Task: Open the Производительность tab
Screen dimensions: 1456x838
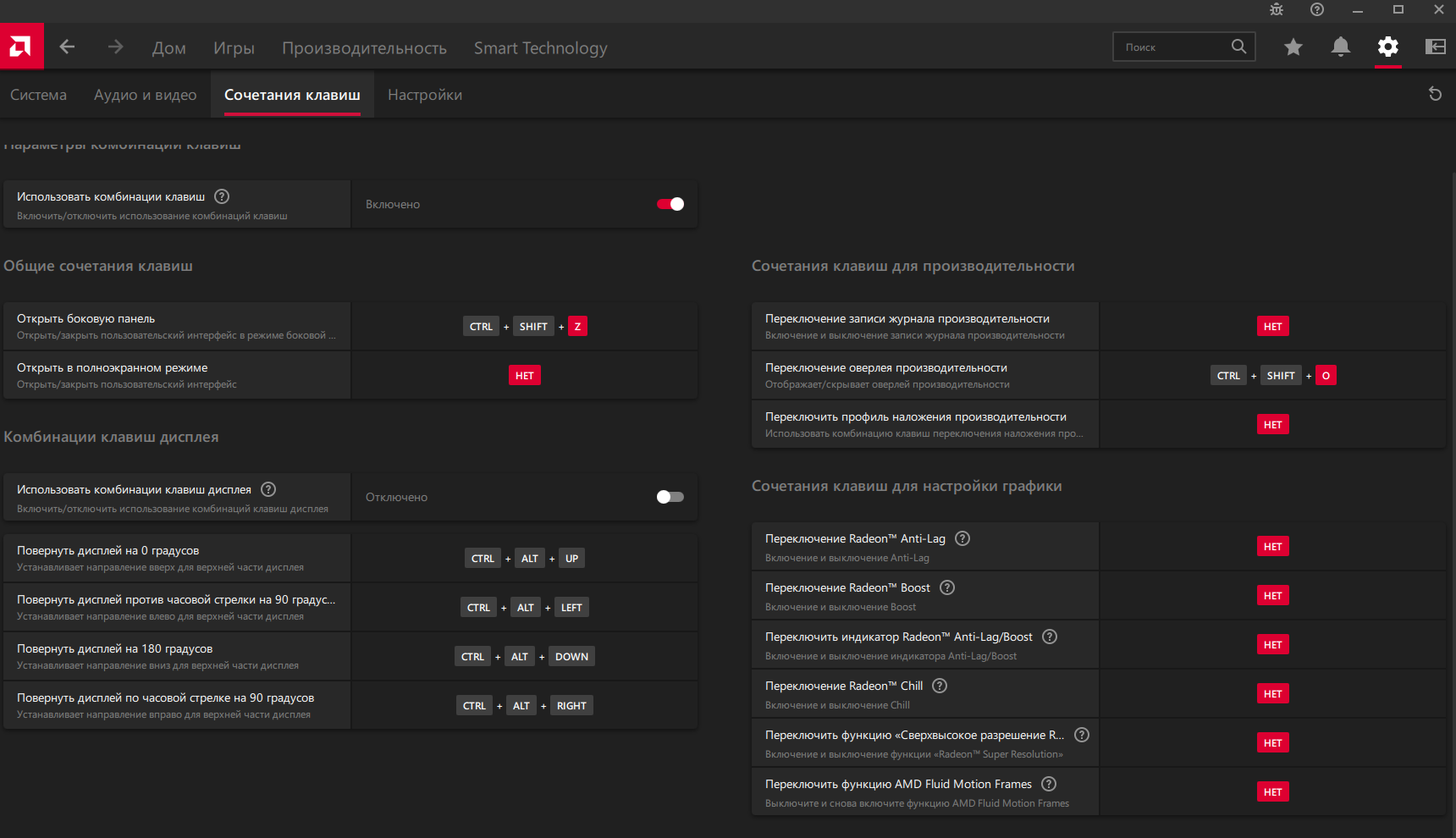Action: click(x=364, y=48)
